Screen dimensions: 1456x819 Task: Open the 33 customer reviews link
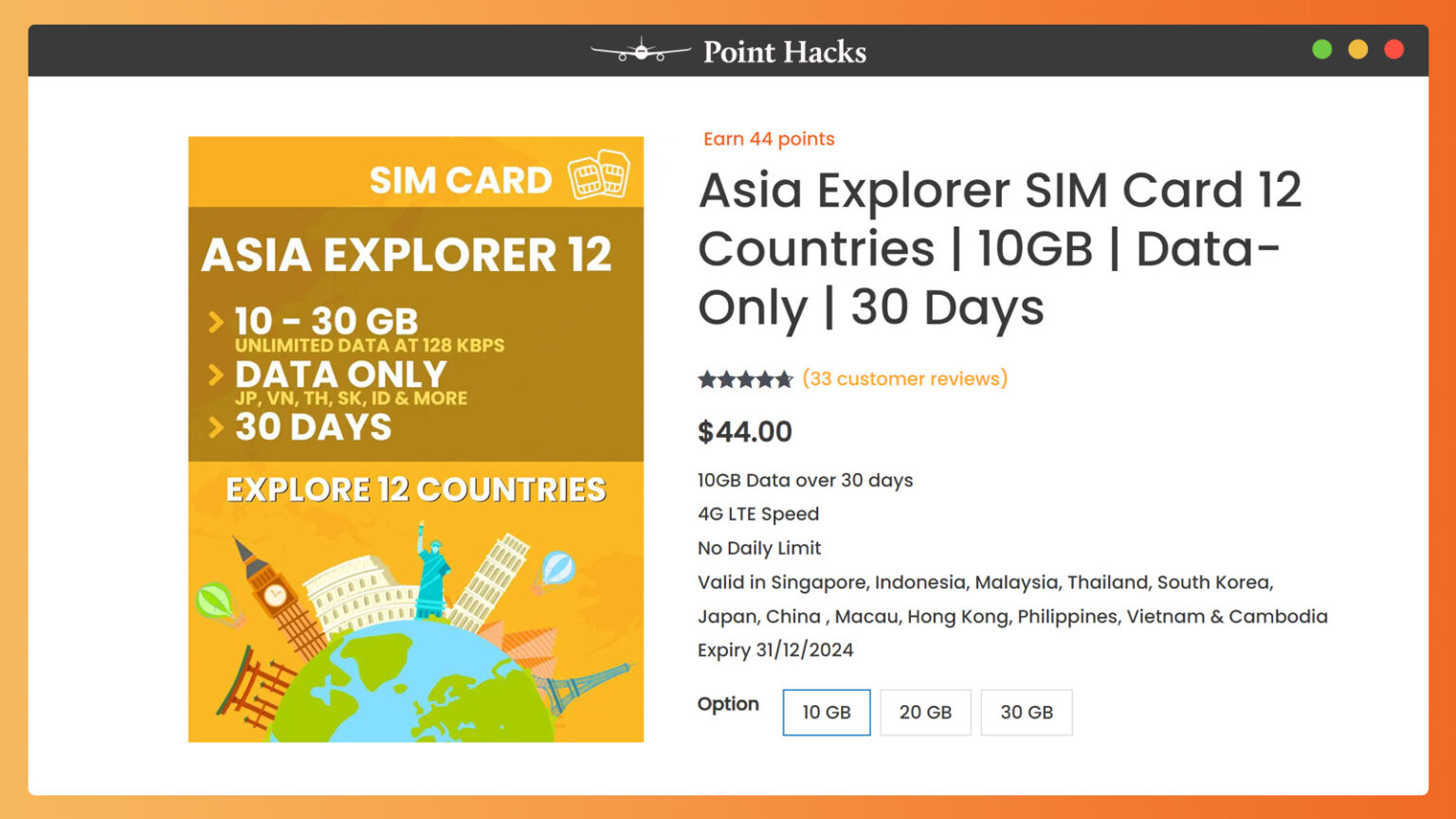(905, 378)
